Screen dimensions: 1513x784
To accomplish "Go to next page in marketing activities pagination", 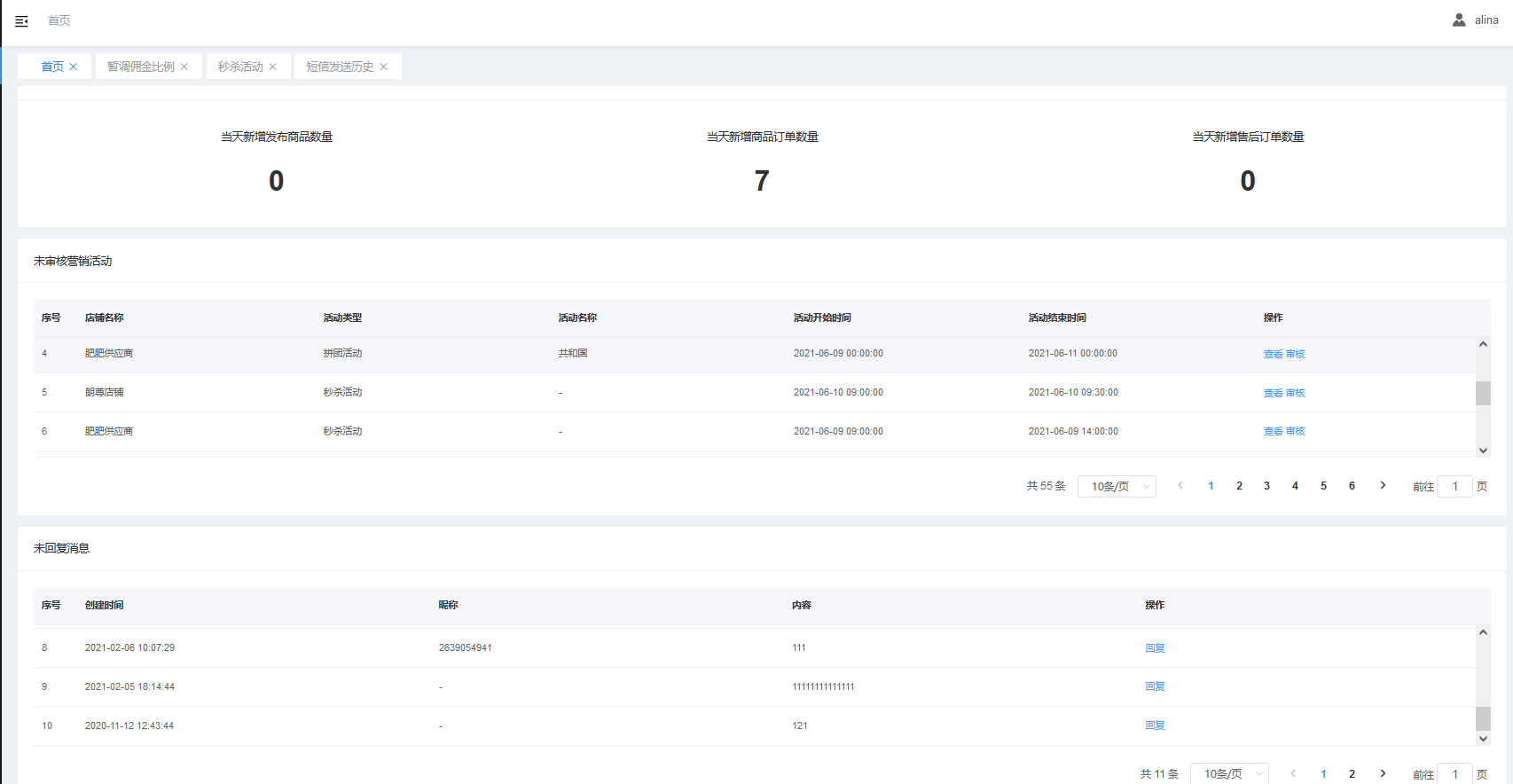I will 1383,486.
